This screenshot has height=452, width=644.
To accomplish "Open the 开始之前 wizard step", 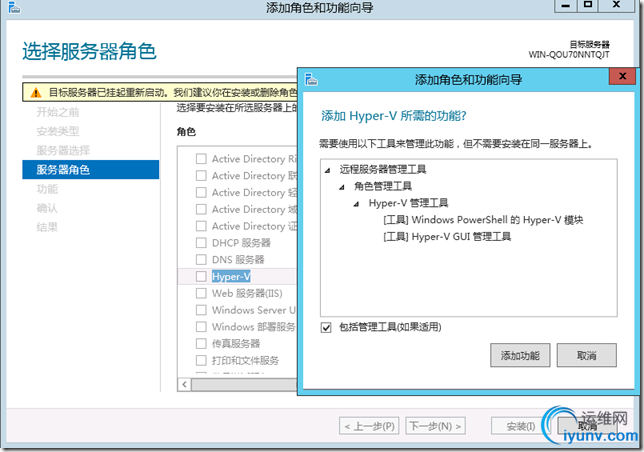I will coord(58,112).
